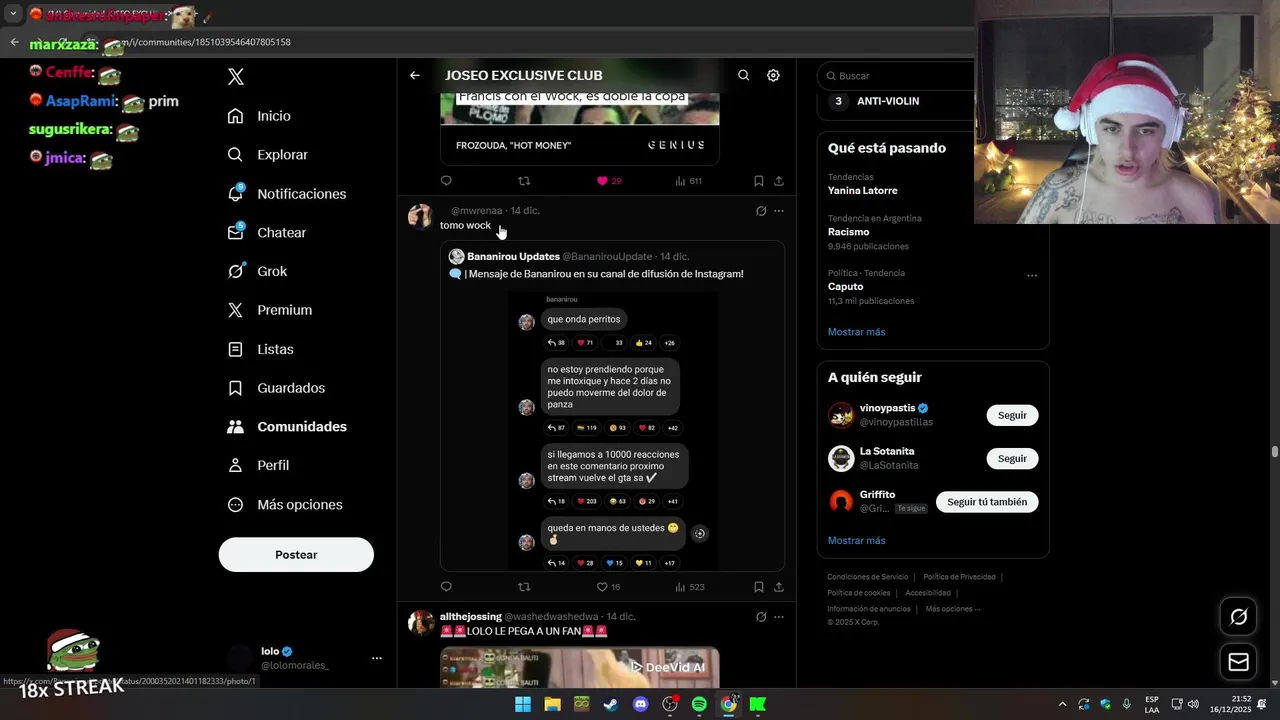Open Yanina Latorre trend
The image size is (1280, 720).
[862, 190]
